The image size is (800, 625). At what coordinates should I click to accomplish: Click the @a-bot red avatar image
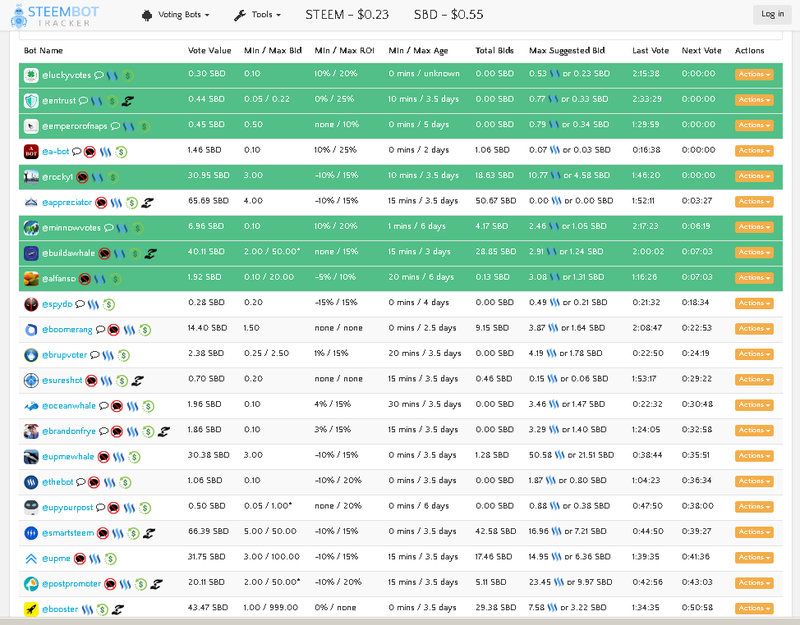[31, 152]
